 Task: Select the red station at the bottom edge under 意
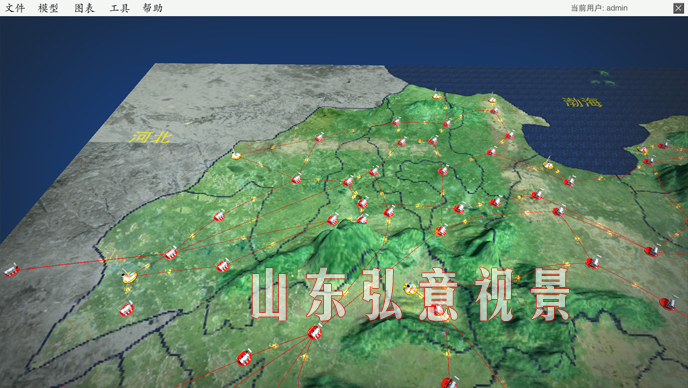tap(449, 383)
